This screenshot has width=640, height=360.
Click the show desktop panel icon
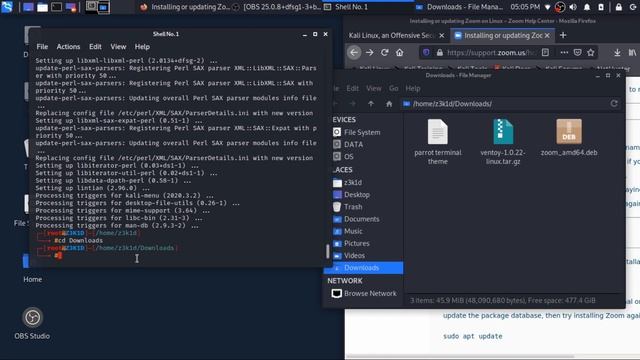[x=28, y=7]
